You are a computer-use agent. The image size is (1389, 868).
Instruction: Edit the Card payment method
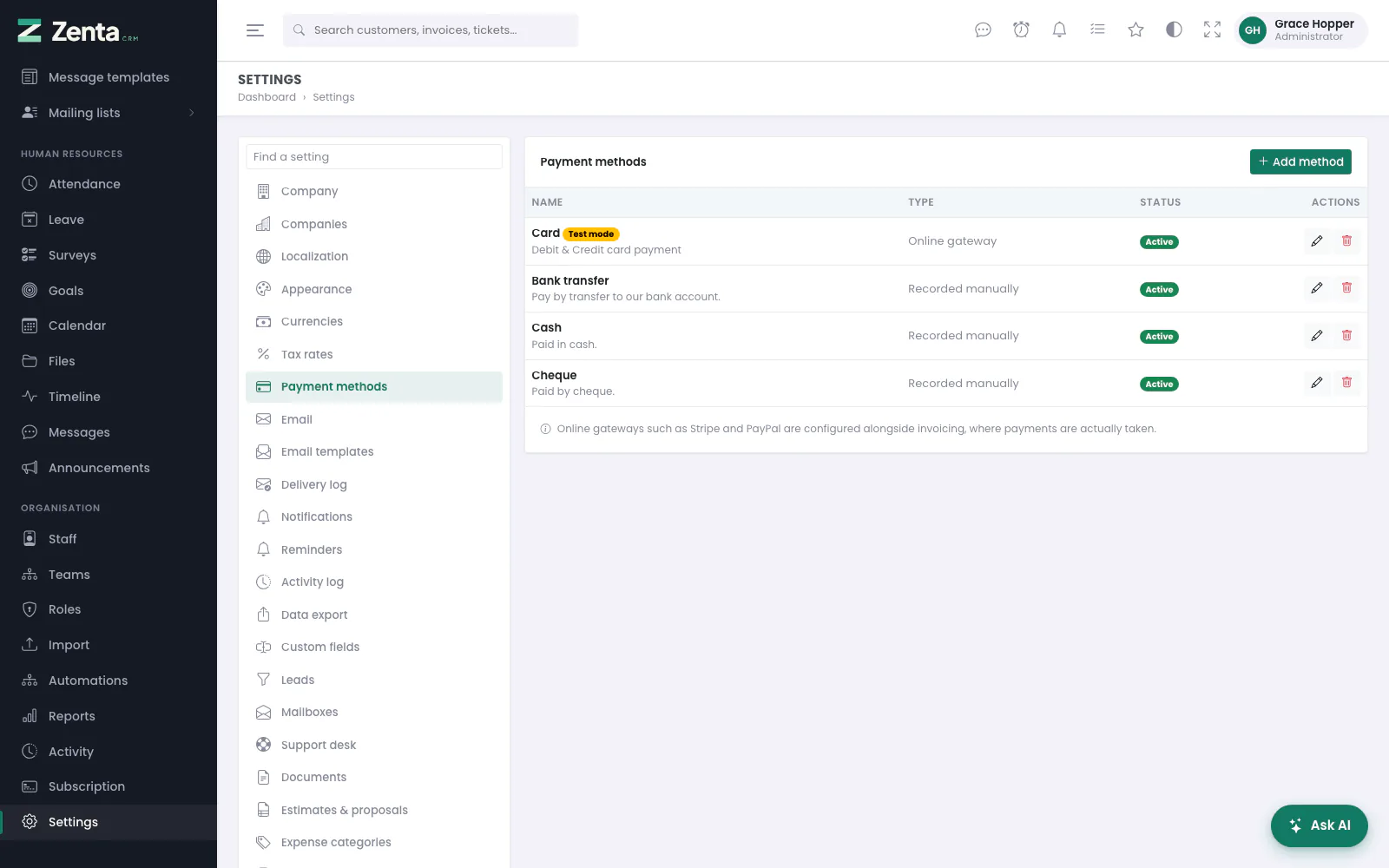(x=1317, y=240)
